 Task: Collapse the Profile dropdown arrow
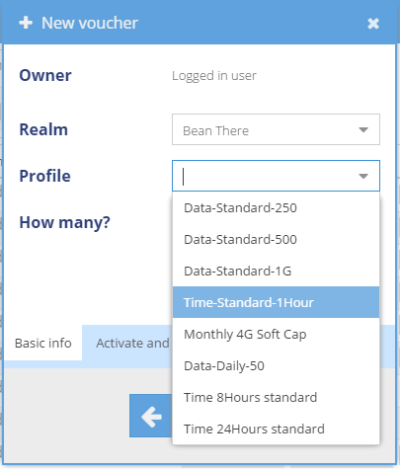363,176
